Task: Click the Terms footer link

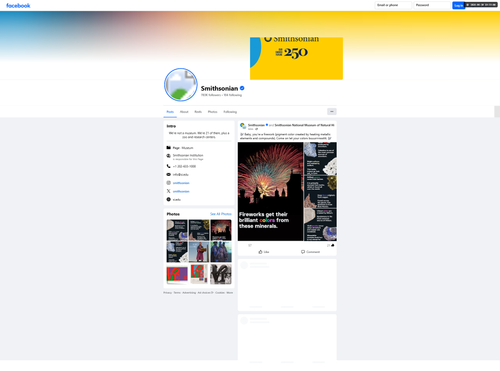Action: point(177,293)
